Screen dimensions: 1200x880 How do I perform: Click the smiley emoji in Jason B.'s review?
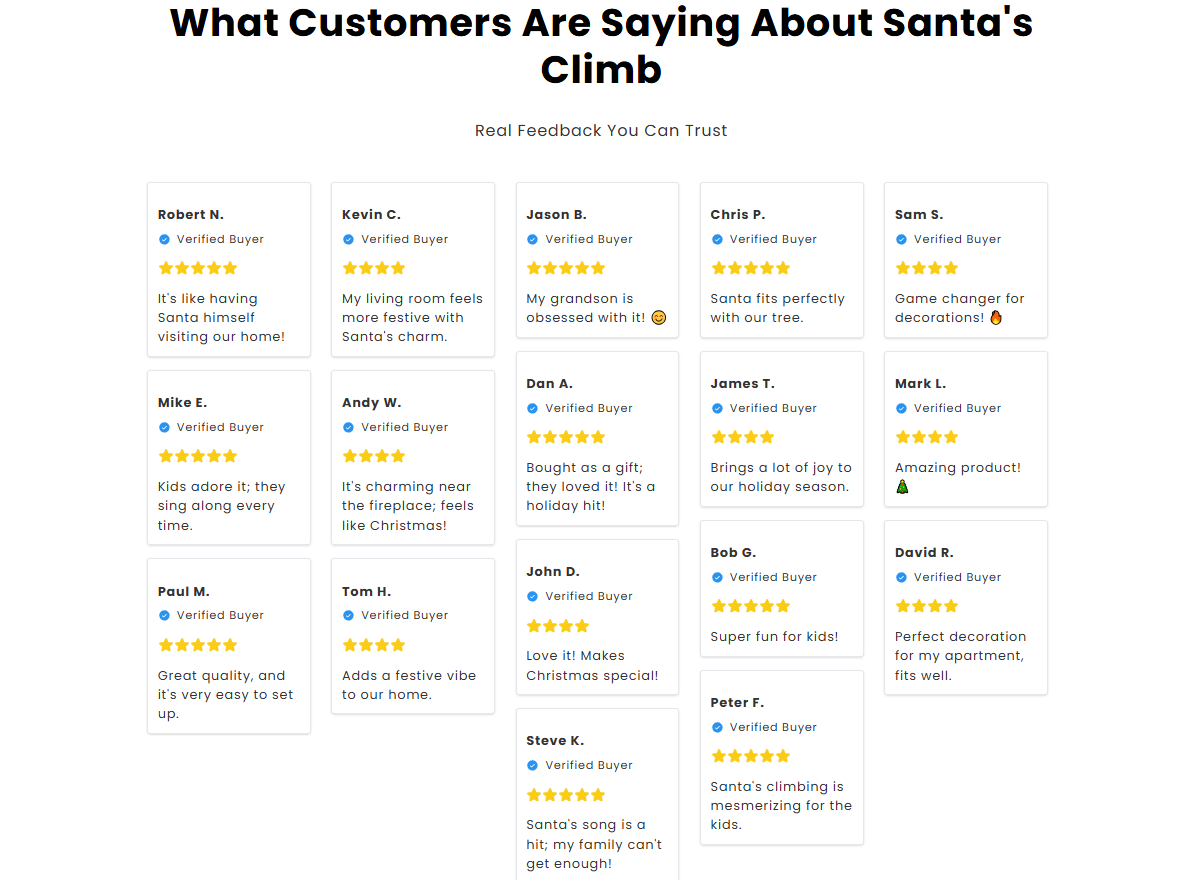click(x=658, y=318)
